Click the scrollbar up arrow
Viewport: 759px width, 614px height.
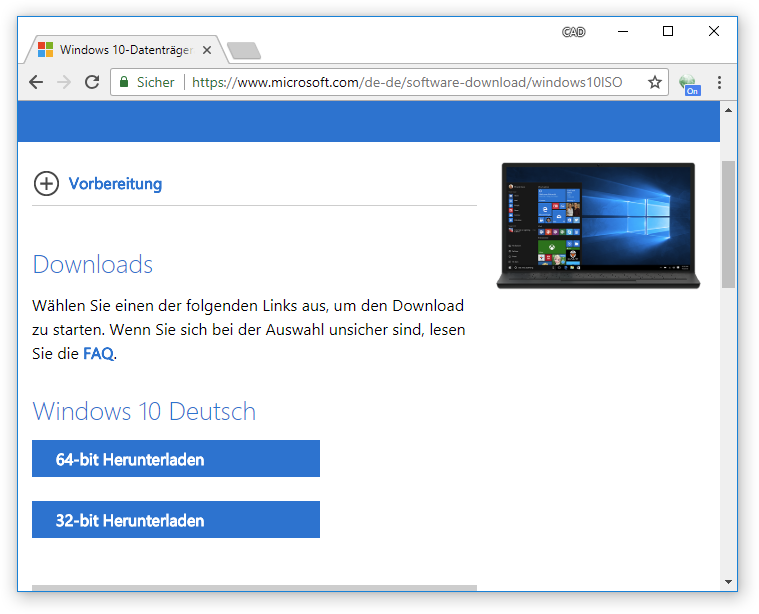(x=728, y=109)
